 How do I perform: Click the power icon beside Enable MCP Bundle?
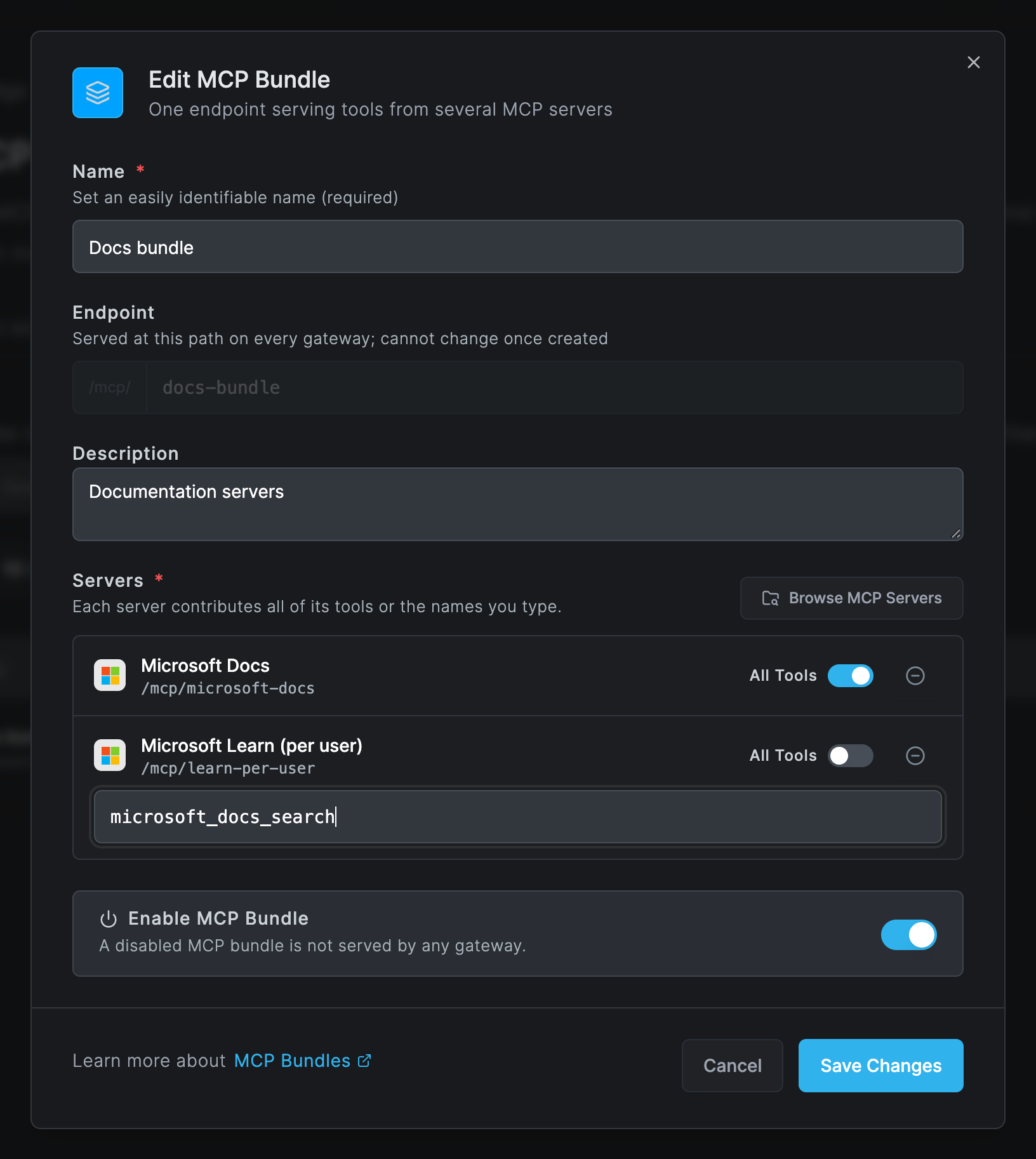click(x=109, y=919)
